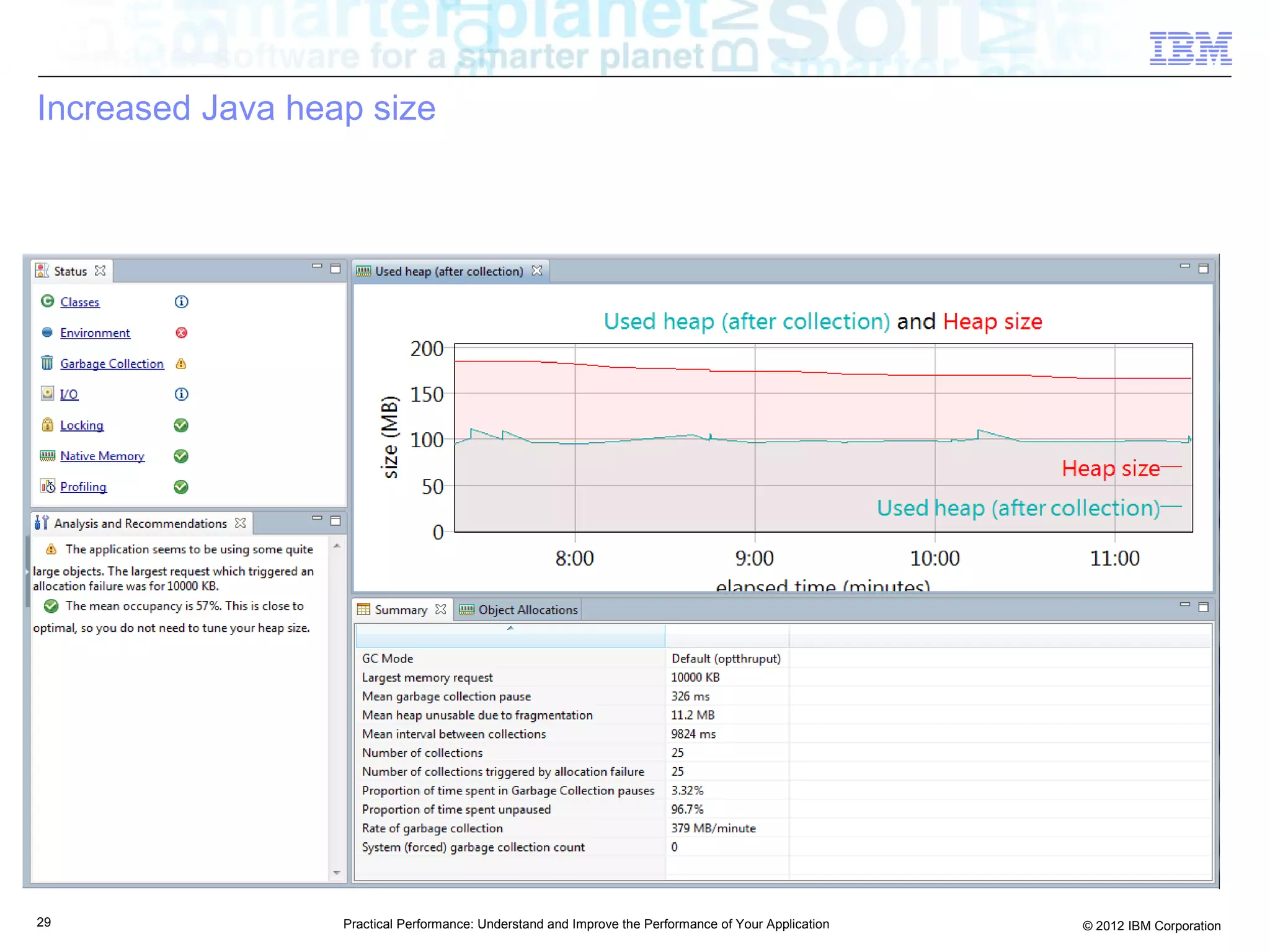Click the Used heap (after collection) legend entry
The width and height of the screenshot is (1270, 952).
pyautogui.click(x=1029, y=508)
